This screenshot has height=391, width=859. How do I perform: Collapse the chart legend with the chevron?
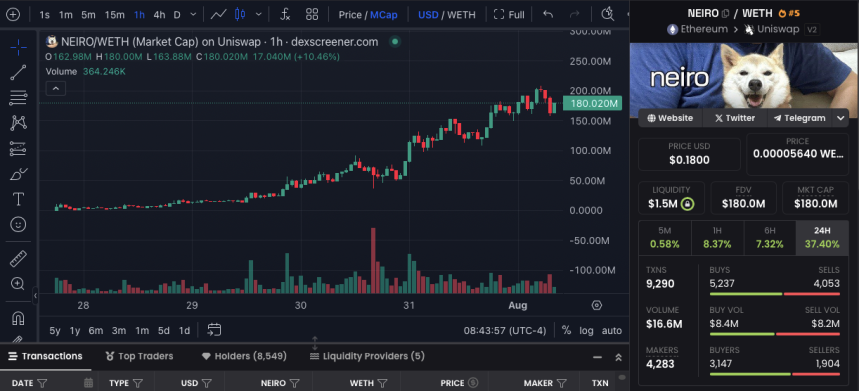[56, 88]
